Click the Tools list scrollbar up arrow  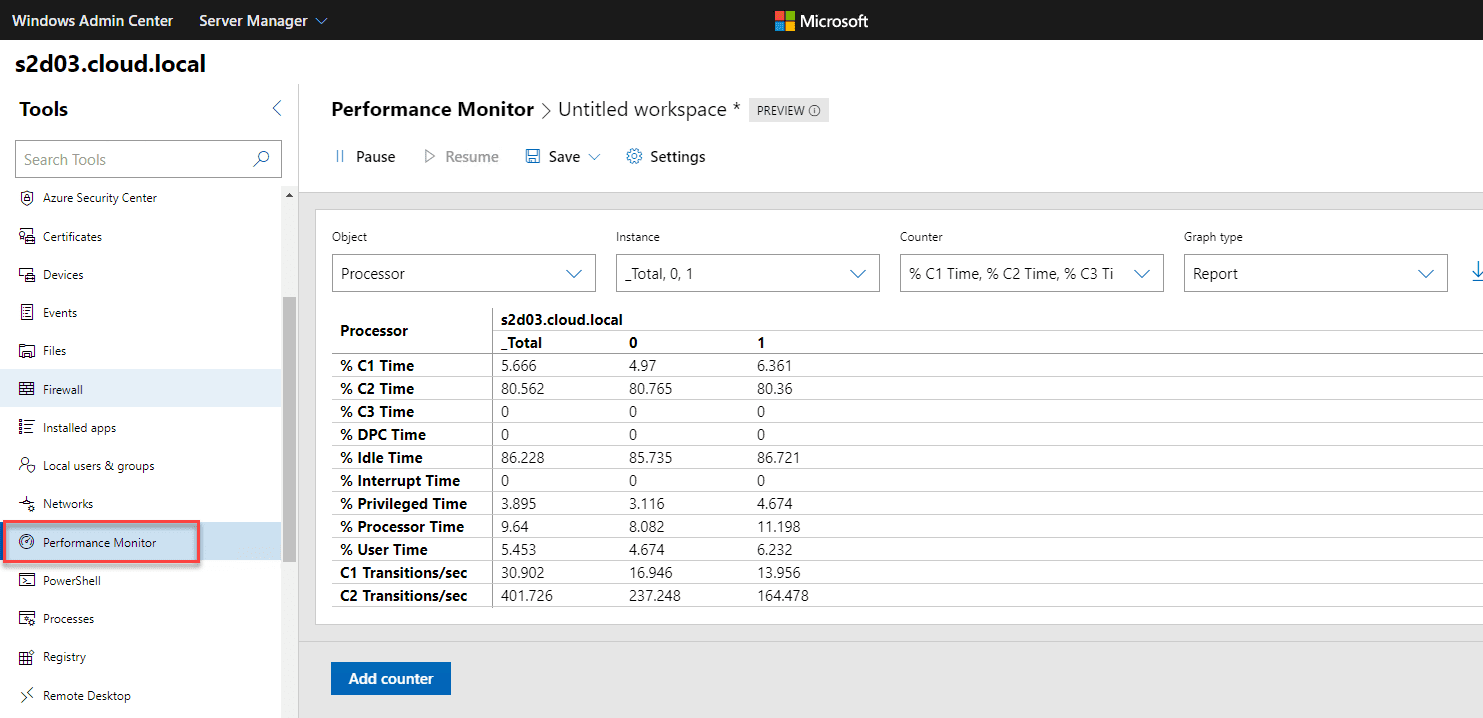[x=290, y=196]
